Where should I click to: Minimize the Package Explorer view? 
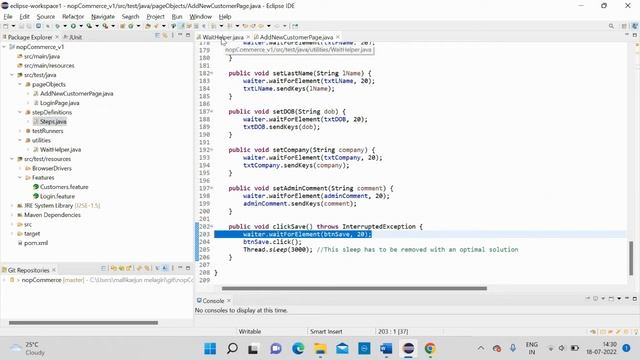tap(180, 35)
